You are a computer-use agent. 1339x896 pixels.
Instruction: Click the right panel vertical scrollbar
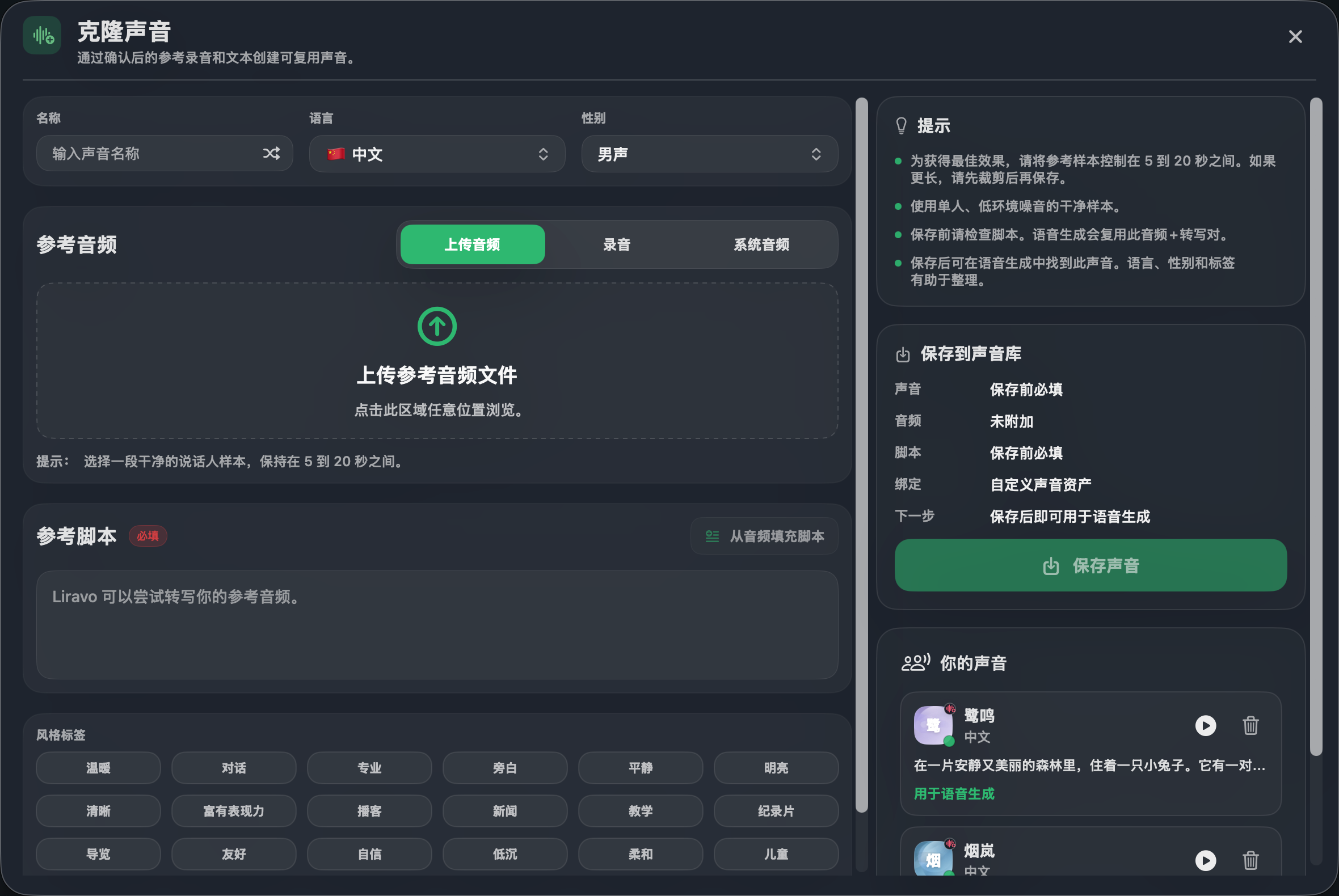1316,426
